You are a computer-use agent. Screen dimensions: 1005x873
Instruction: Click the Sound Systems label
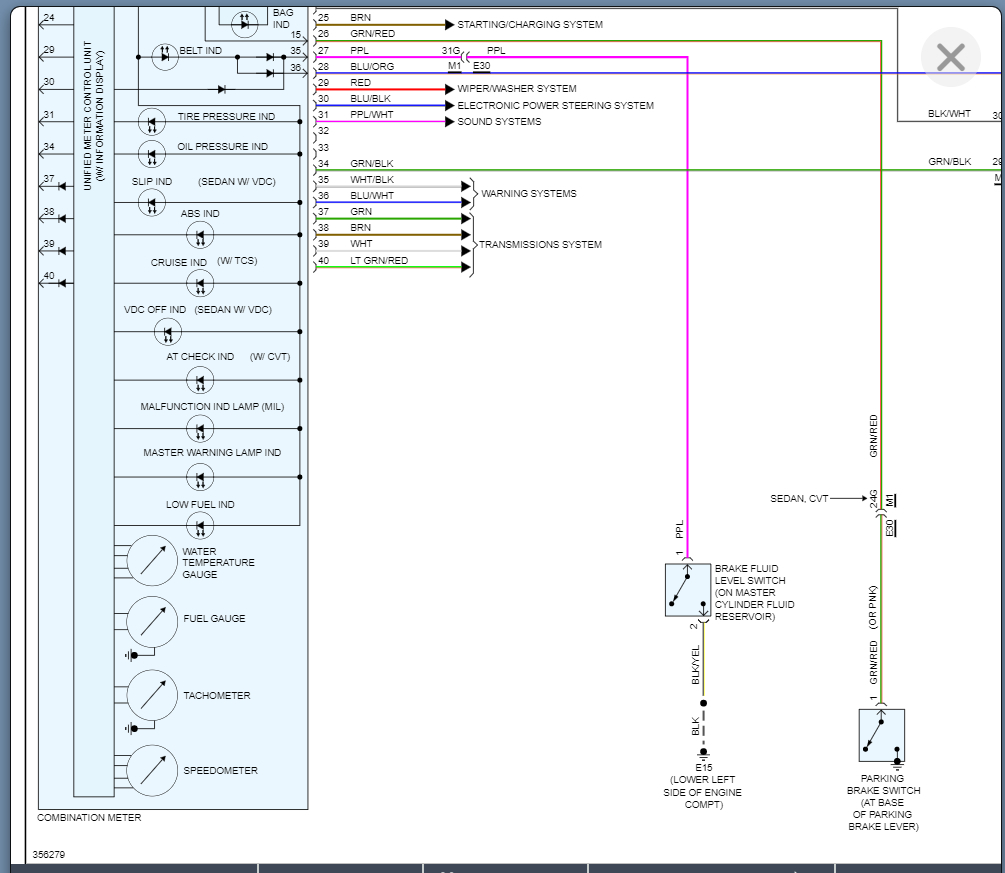[499, 121]
